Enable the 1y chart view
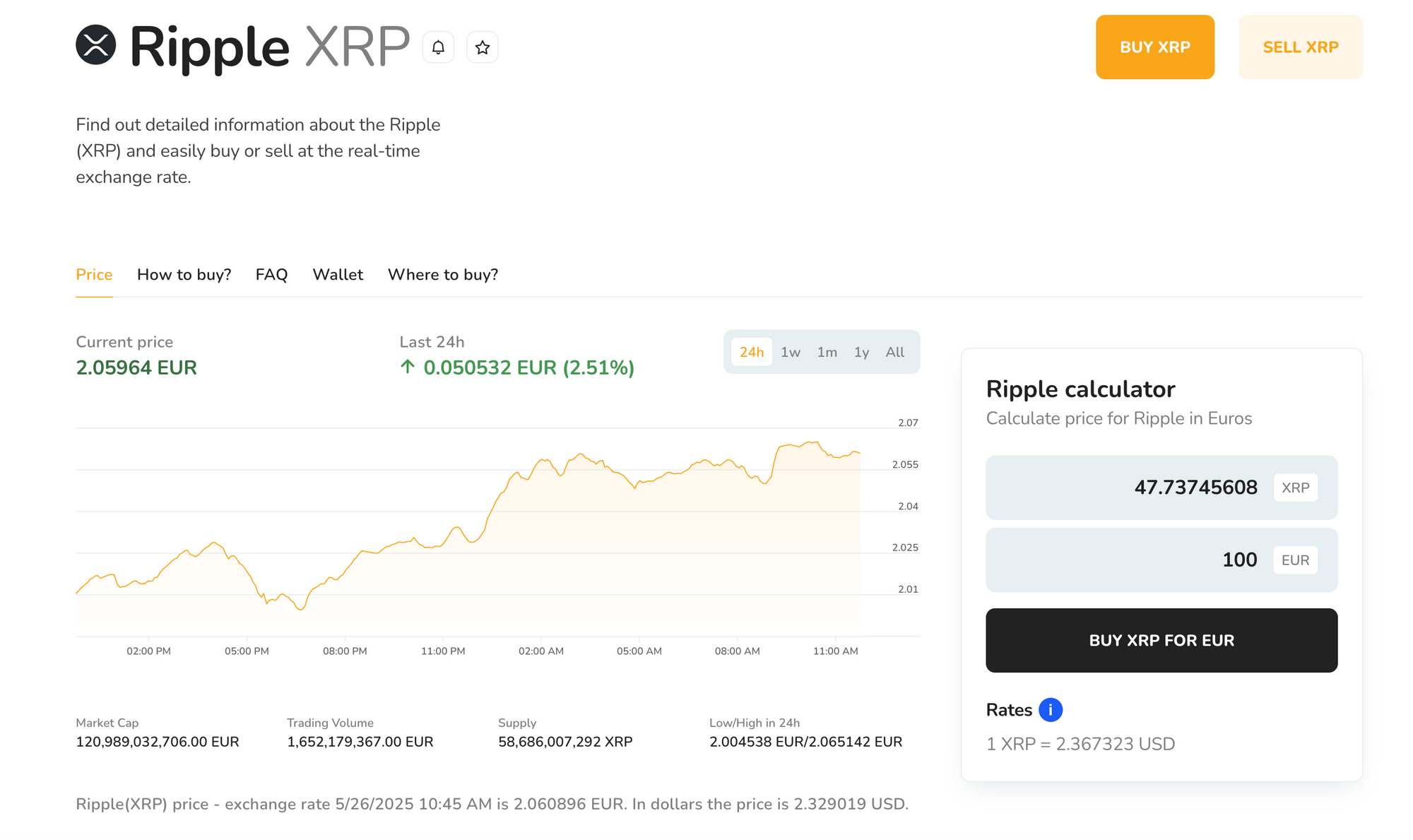The width and height of the screenshot is (1413, 840). [861, 352]
